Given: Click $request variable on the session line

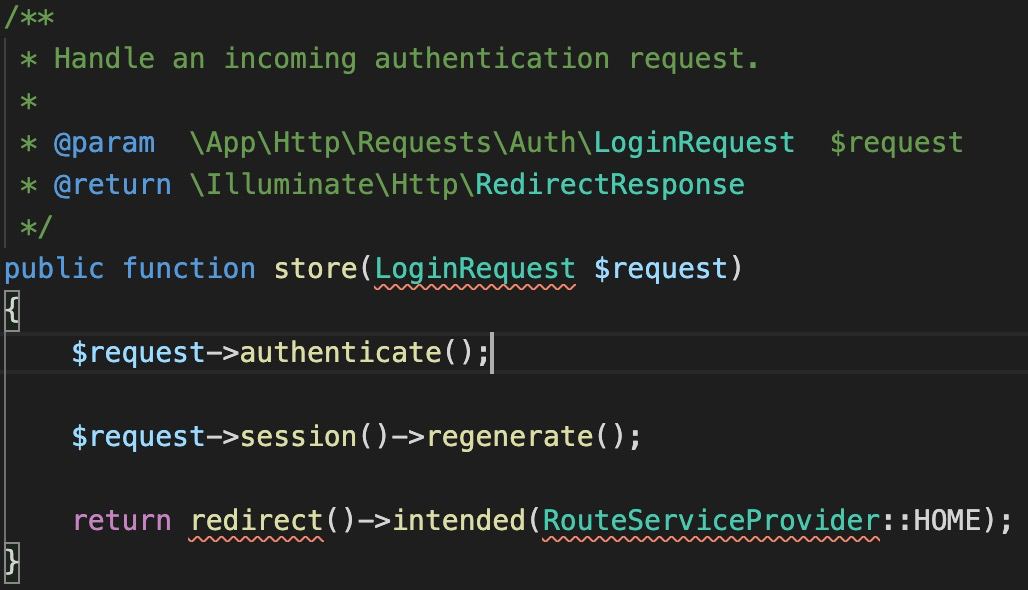Looking at the screenshot, I should [x=139, y=437].
